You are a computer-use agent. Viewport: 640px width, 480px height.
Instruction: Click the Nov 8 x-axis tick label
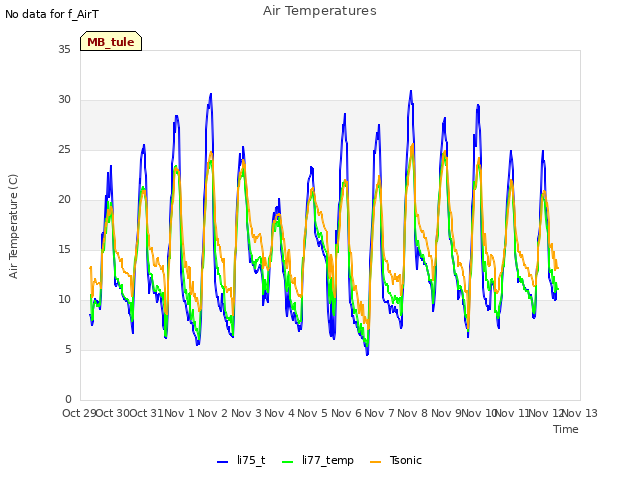(413, 413)
